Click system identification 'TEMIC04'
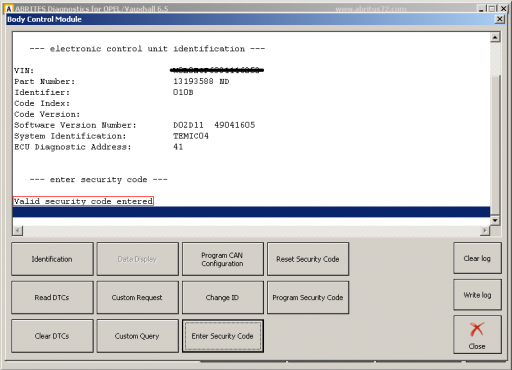The height and width of the screenshot is (370, 512). (191, 136)
